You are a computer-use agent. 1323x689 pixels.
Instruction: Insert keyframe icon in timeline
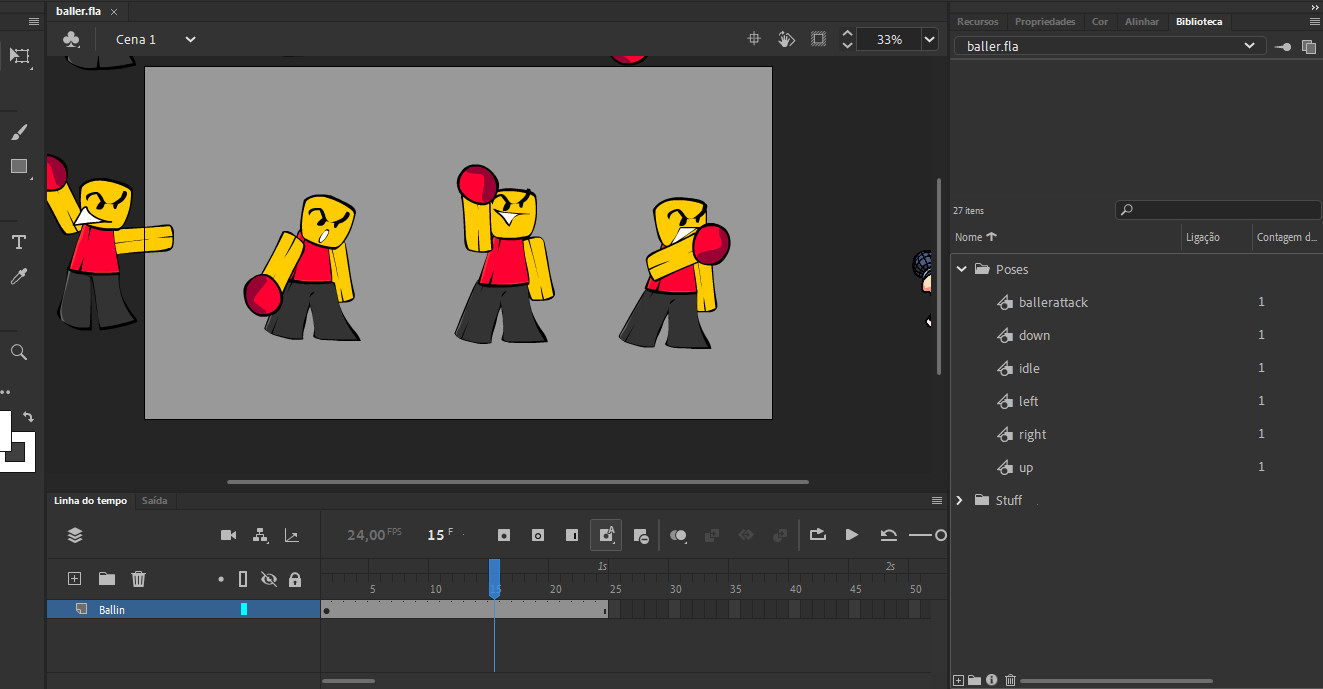504,535
